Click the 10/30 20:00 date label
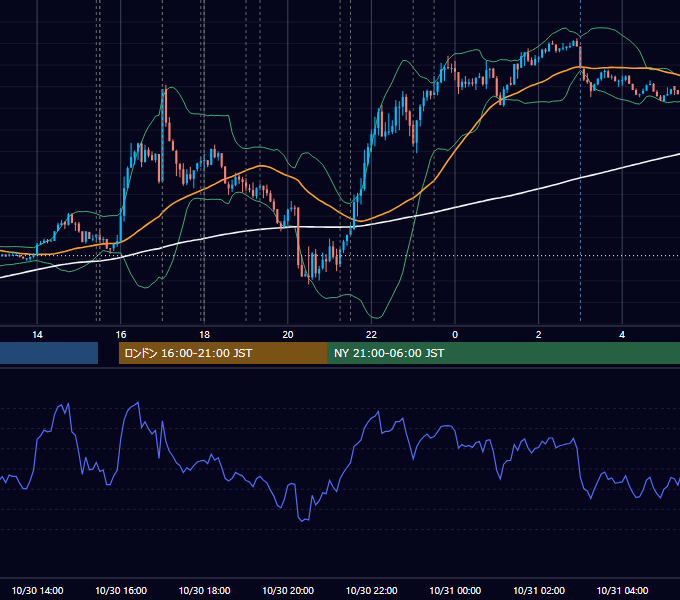This screenshot has width=680, height=600. coord(288,590)
